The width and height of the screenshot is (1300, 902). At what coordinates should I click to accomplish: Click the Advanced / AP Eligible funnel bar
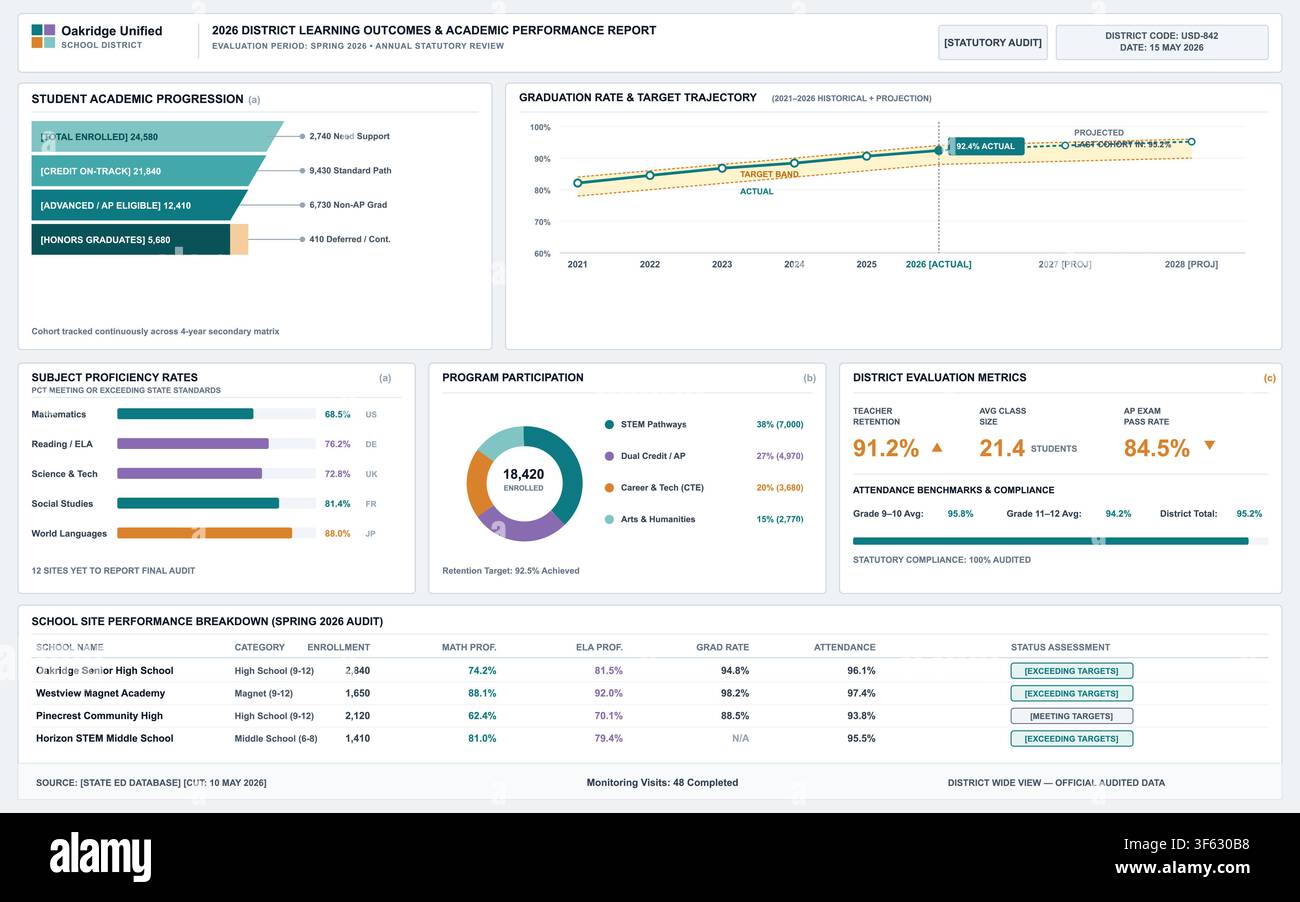[x=139, y=205]
